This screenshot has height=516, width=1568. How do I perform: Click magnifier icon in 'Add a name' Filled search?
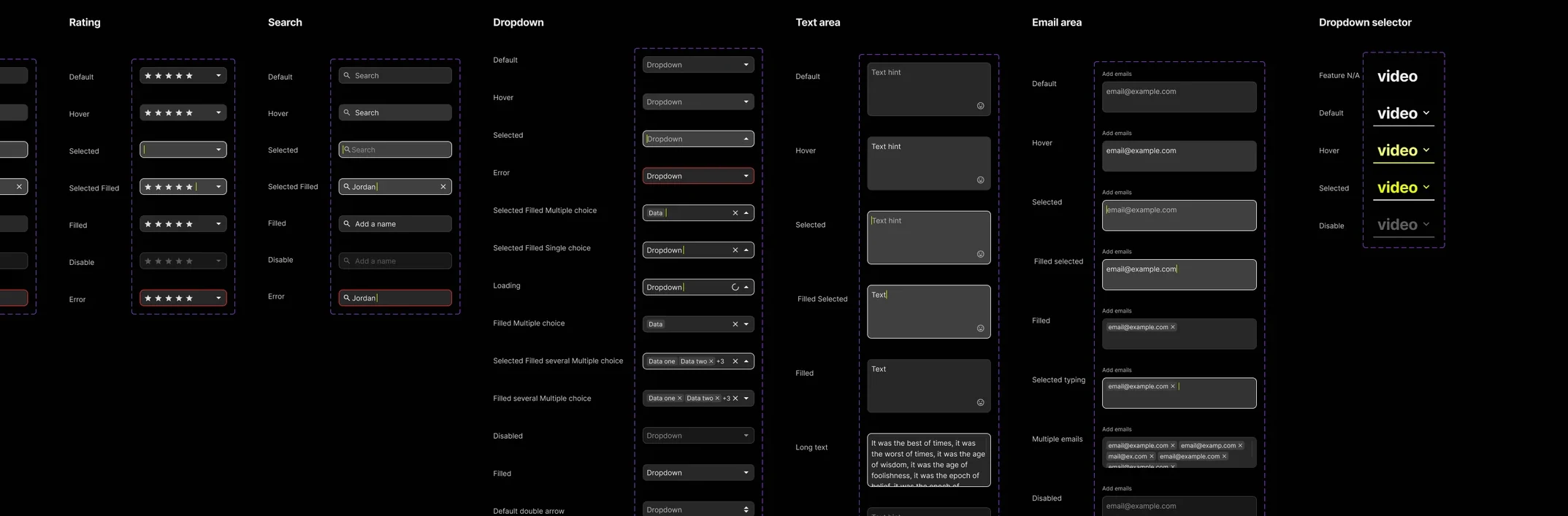click(x=347, y=224)
